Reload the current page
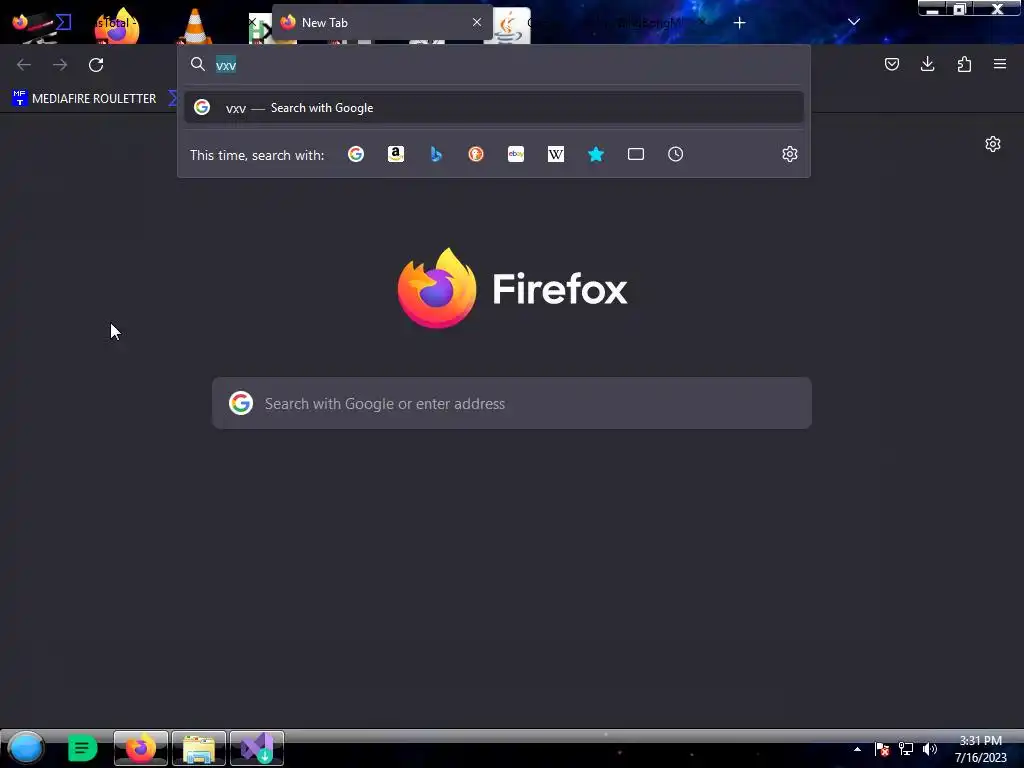 click(x=96, y=65)
